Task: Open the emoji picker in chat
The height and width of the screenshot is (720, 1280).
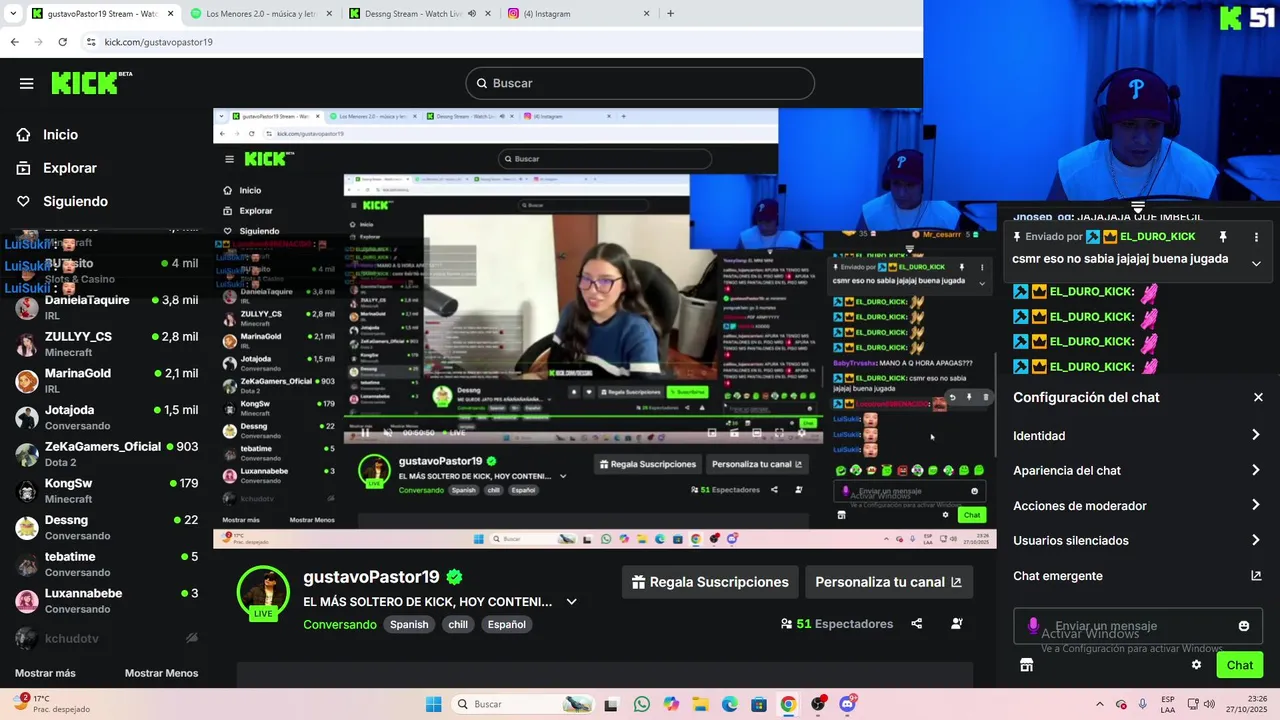Action: pyautogui.click(x=1244, y=626)
